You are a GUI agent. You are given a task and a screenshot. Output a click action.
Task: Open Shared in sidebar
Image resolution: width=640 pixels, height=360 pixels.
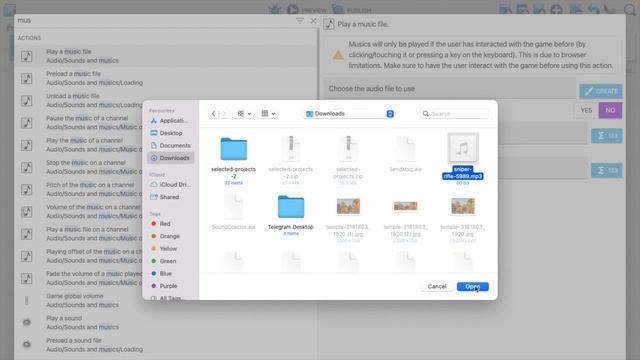coord(165,197)
